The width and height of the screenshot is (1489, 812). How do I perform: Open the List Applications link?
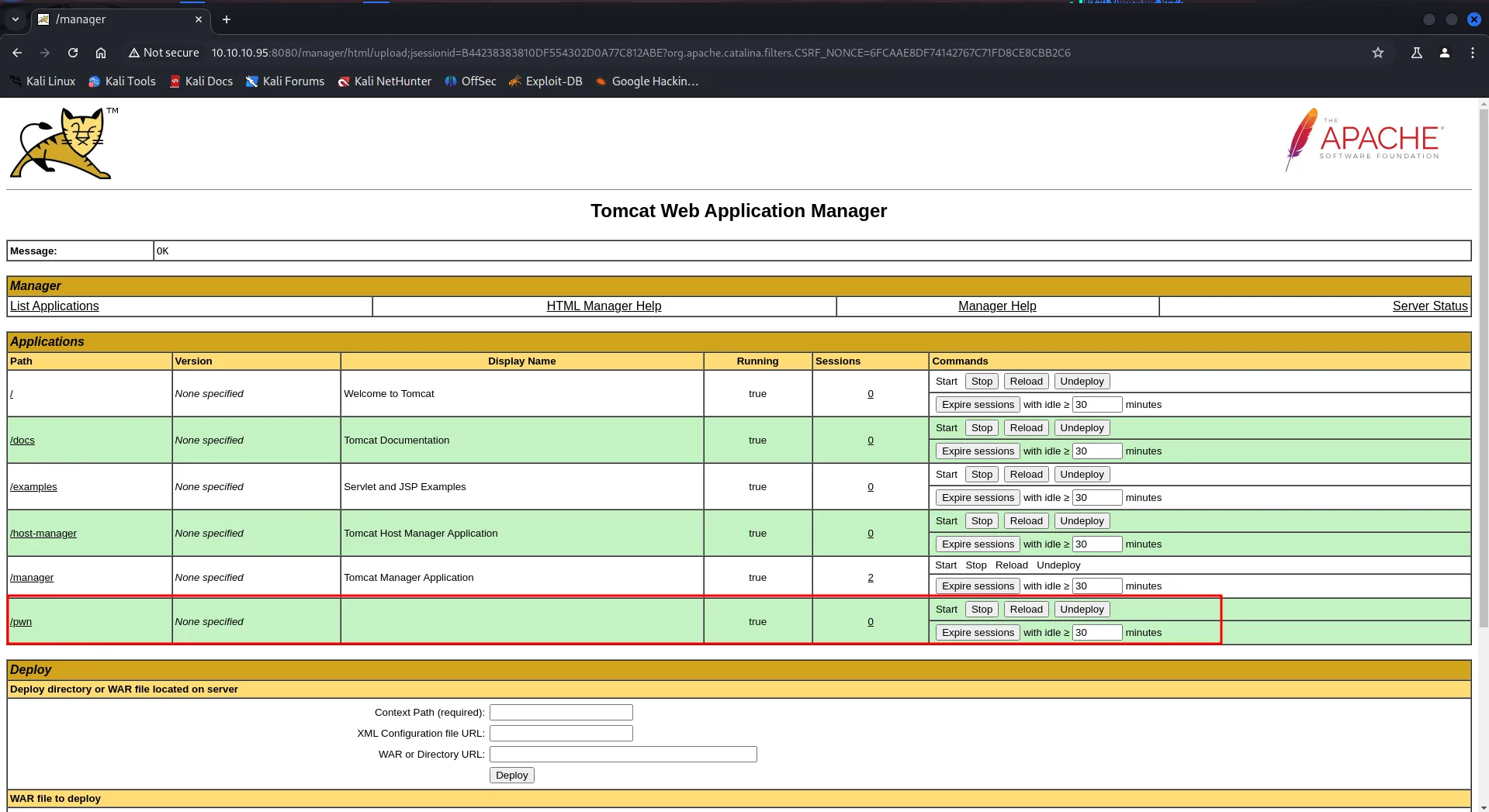point(54,306)
